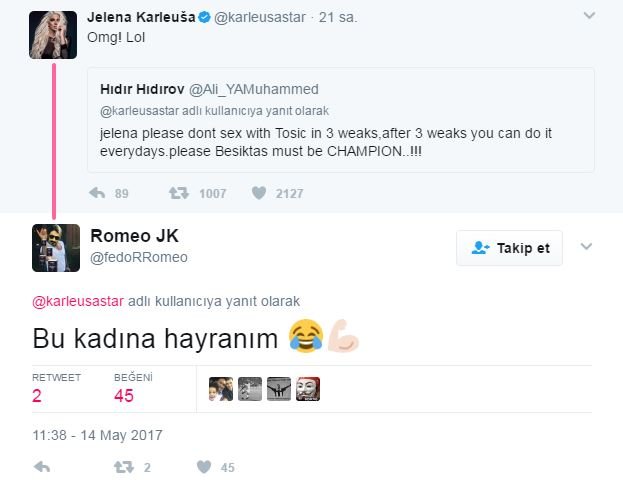Image resolution: width=623 pixels, height=497 pixels.
Task: Show the 45 beğeni likes list
Action: point(133,389)
